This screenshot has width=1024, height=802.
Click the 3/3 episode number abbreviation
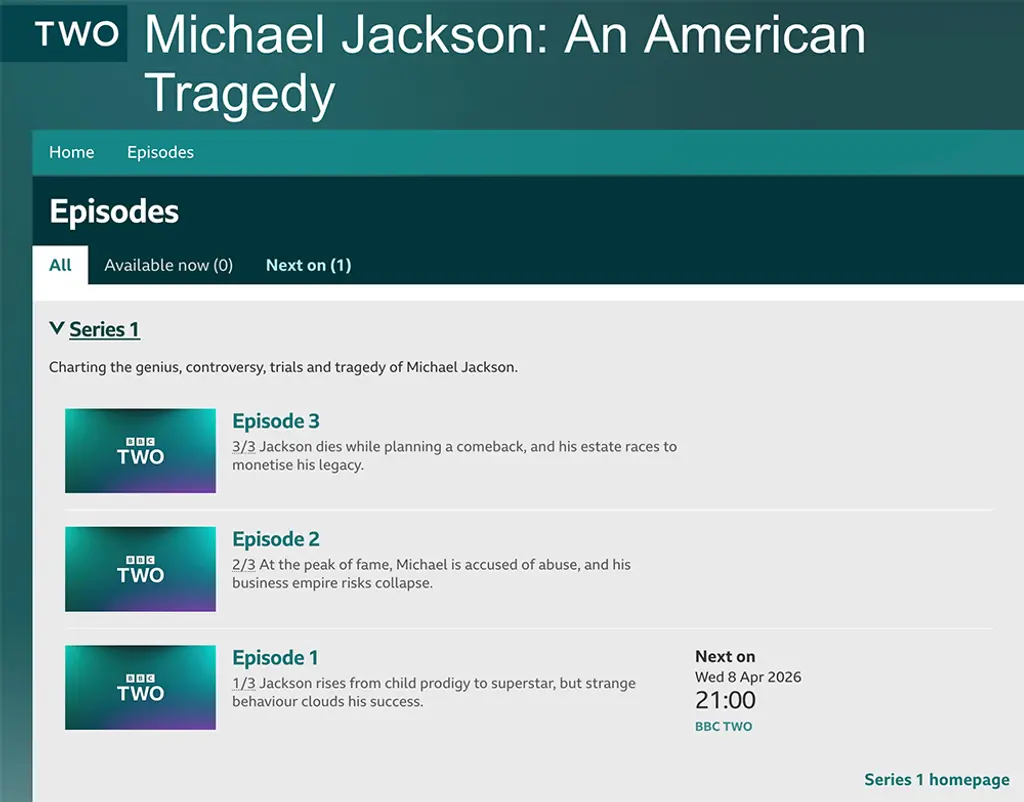[243, 447]
